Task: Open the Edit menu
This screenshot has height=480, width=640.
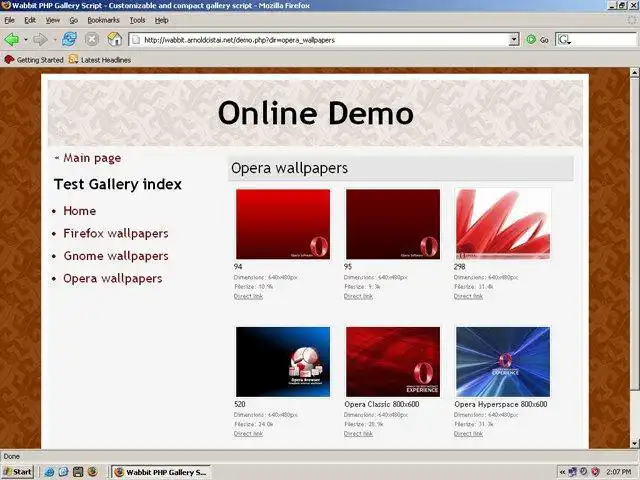Action: pyautogui.click(x=30, y=20)
